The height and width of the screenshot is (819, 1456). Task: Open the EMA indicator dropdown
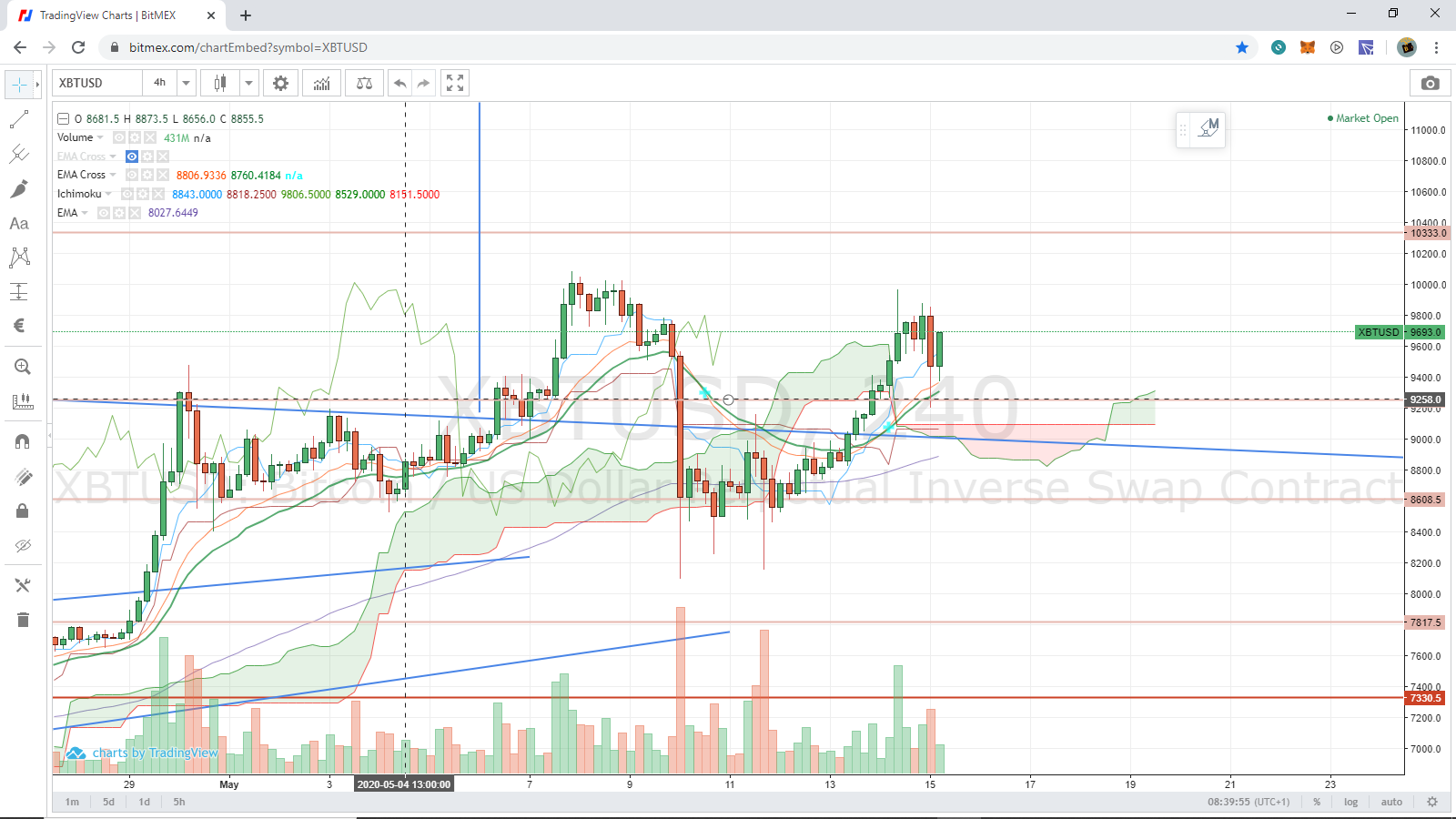[85, 213]
